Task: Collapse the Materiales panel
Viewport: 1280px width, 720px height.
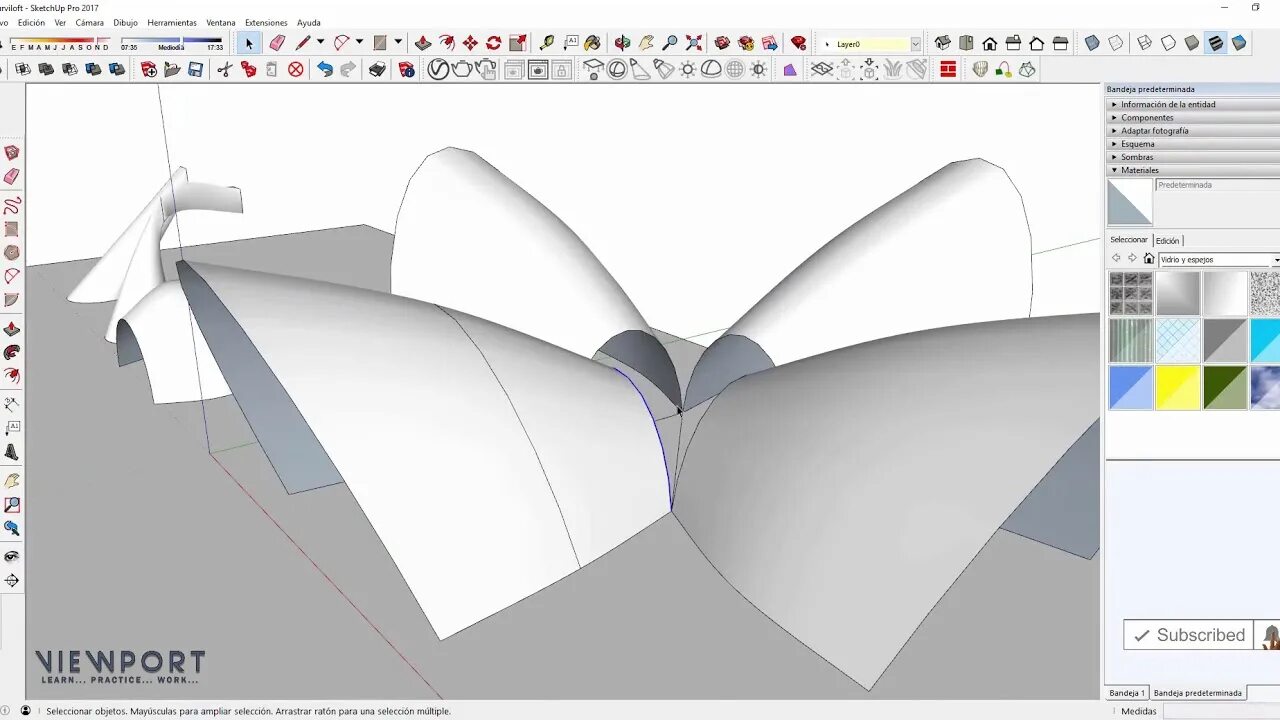Action: tap(1192, 170)
